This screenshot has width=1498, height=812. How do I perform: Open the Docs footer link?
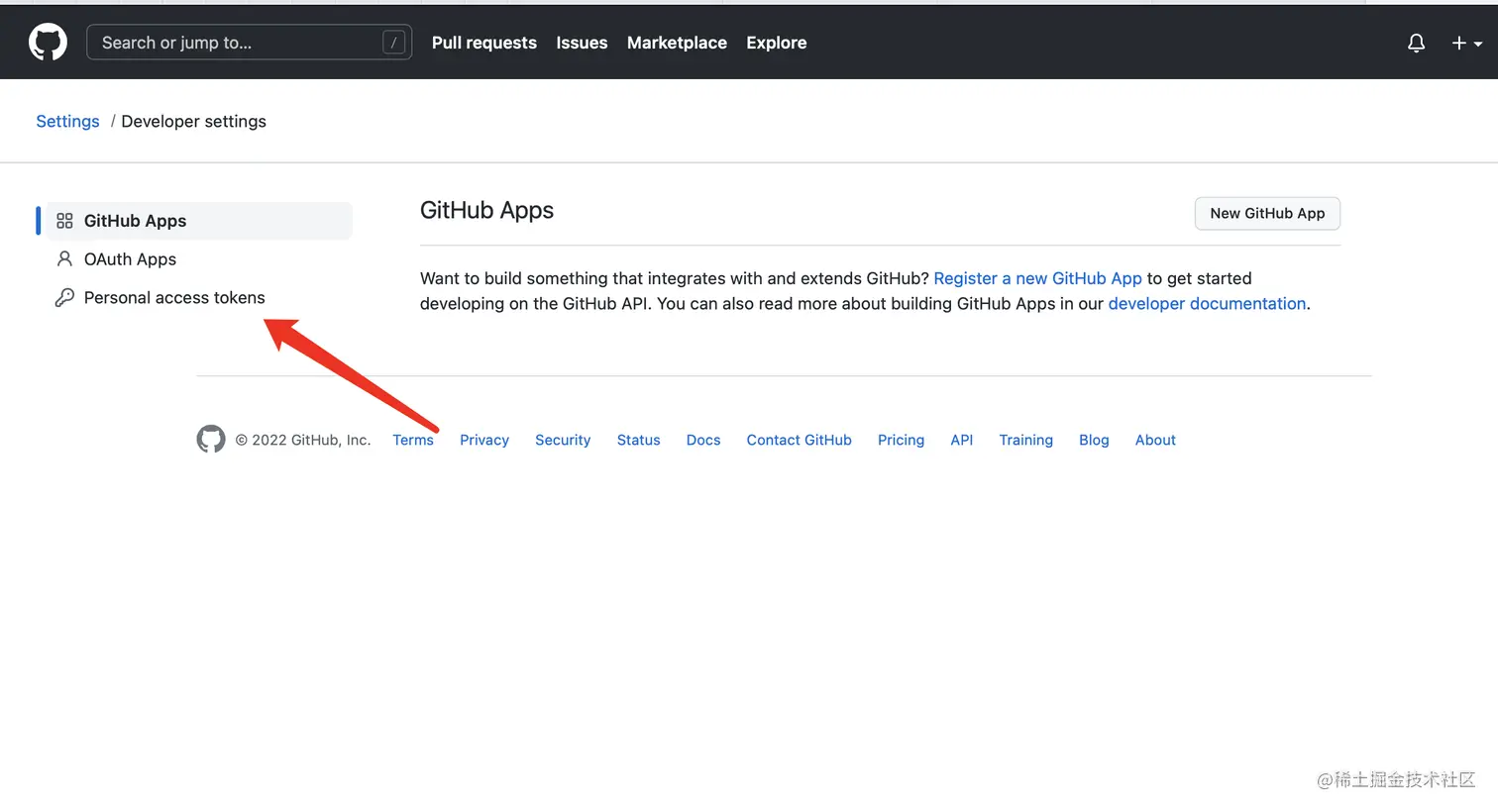tap(703, 440)
